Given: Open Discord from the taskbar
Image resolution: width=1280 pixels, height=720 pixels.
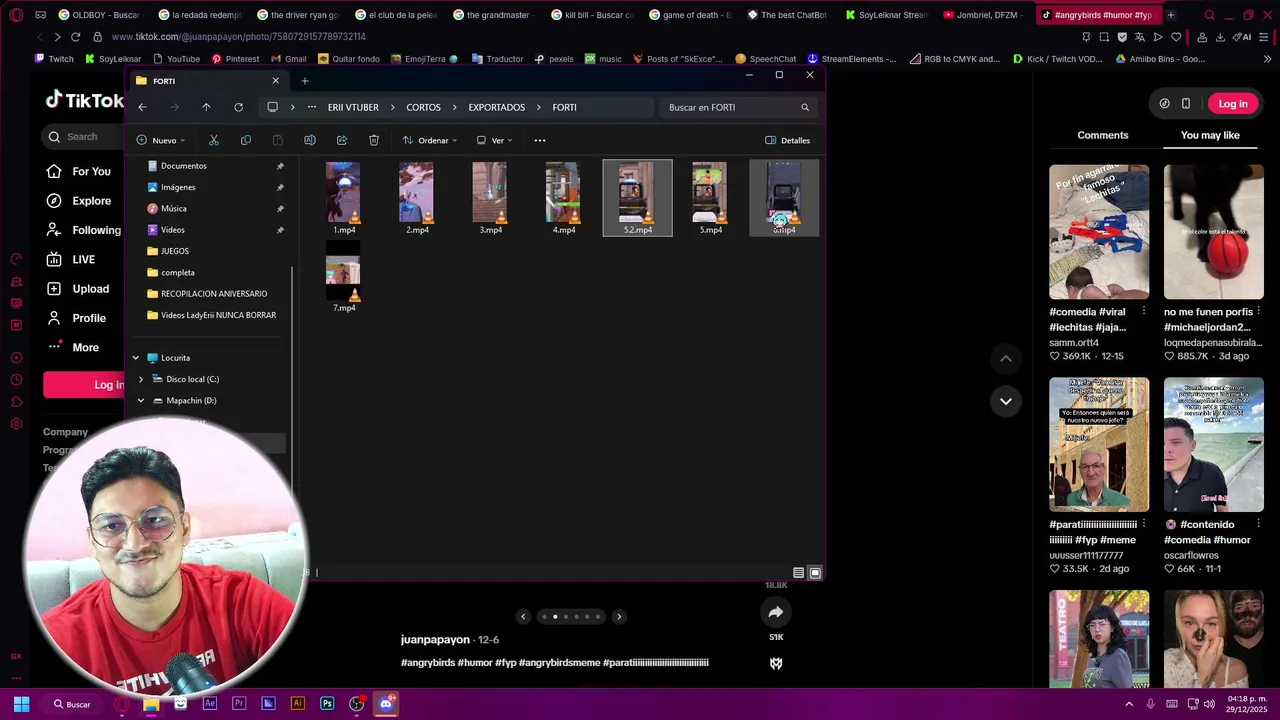Looking at the screenshot, I should [386, 704].
